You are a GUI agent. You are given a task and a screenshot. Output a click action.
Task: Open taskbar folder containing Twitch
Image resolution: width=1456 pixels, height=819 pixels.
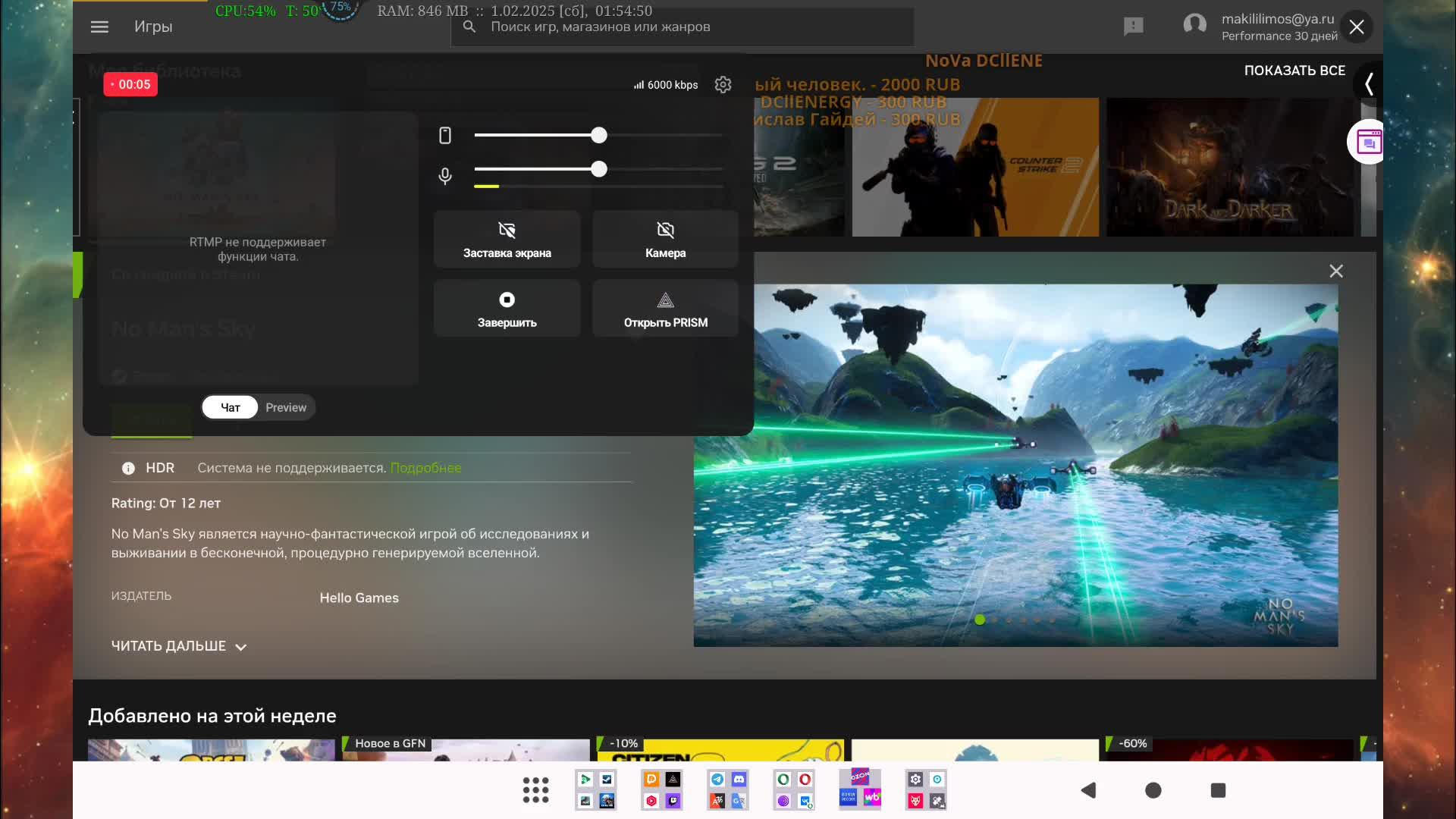pyautogui.click(x=662, y=790)
